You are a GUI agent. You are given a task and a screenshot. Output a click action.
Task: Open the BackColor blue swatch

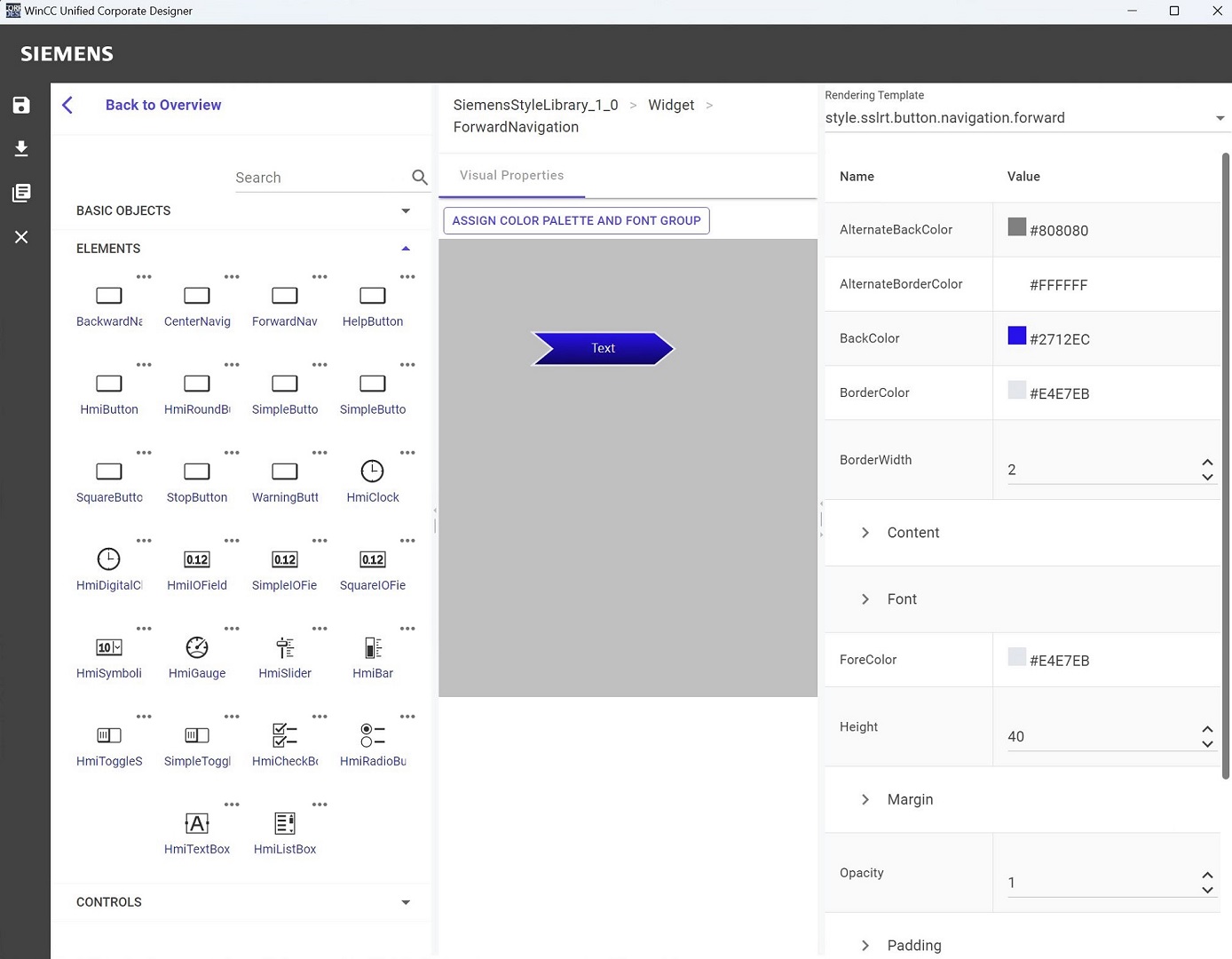point(1017,336)
